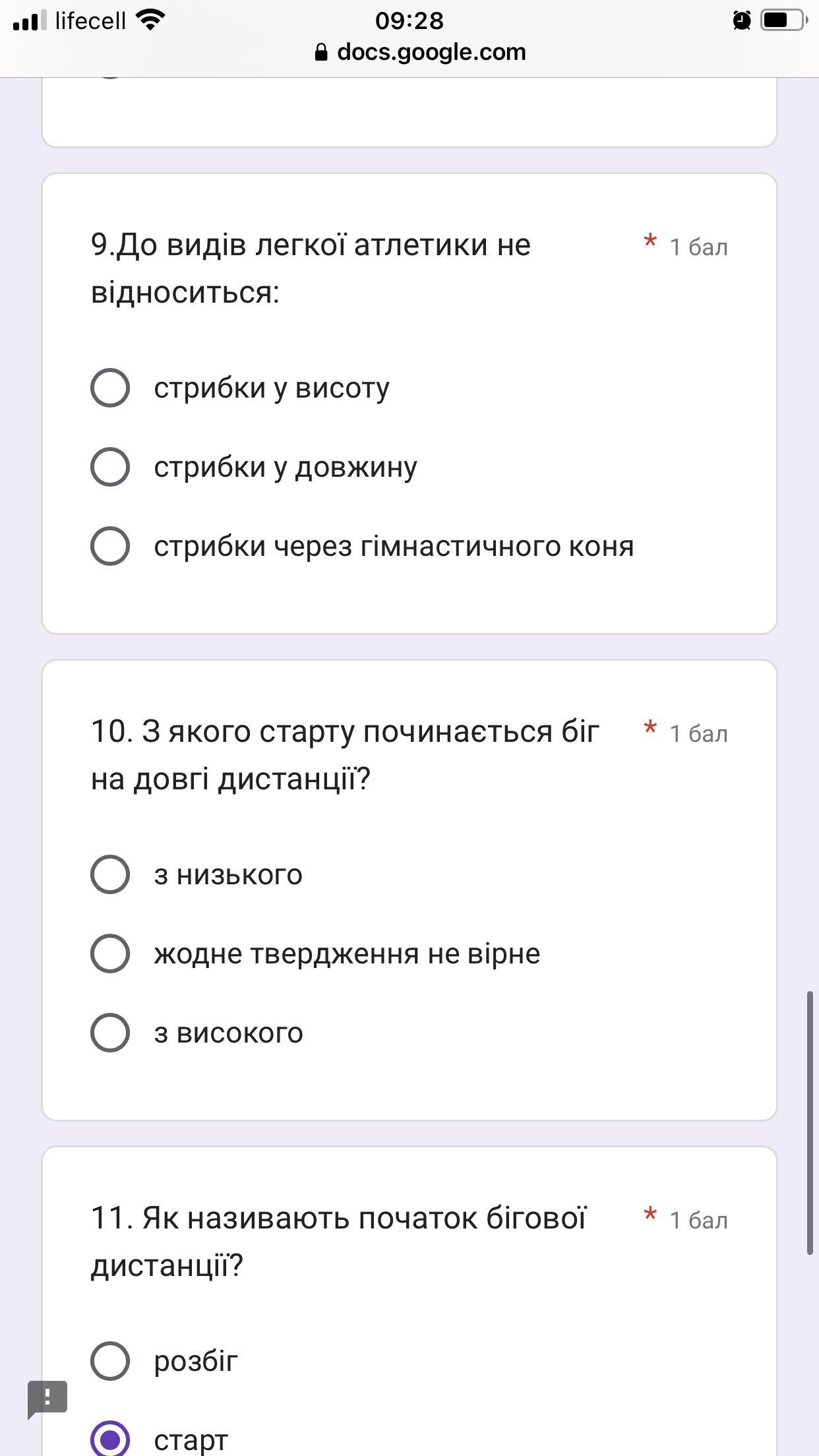Tap the lifecell carrier label

[x=90, y=20]
